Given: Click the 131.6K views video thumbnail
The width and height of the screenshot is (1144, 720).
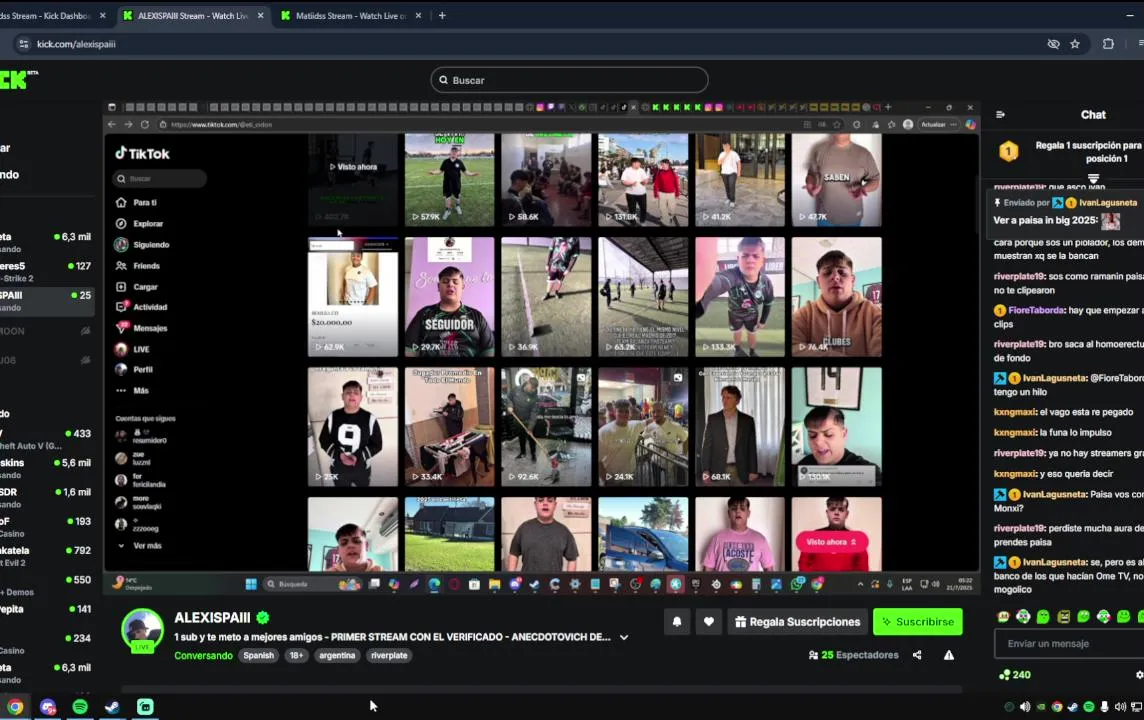Looking at the screenshot, I should (643, 179).
